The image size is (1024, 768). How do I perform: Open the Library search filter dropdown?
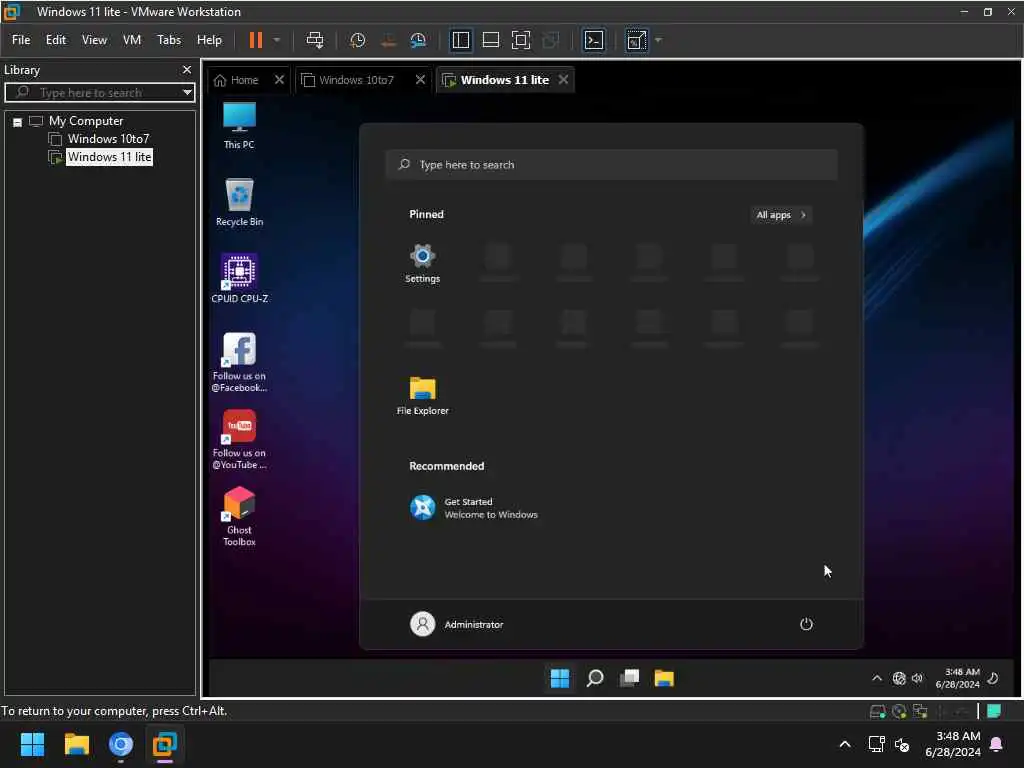(187, 92)
